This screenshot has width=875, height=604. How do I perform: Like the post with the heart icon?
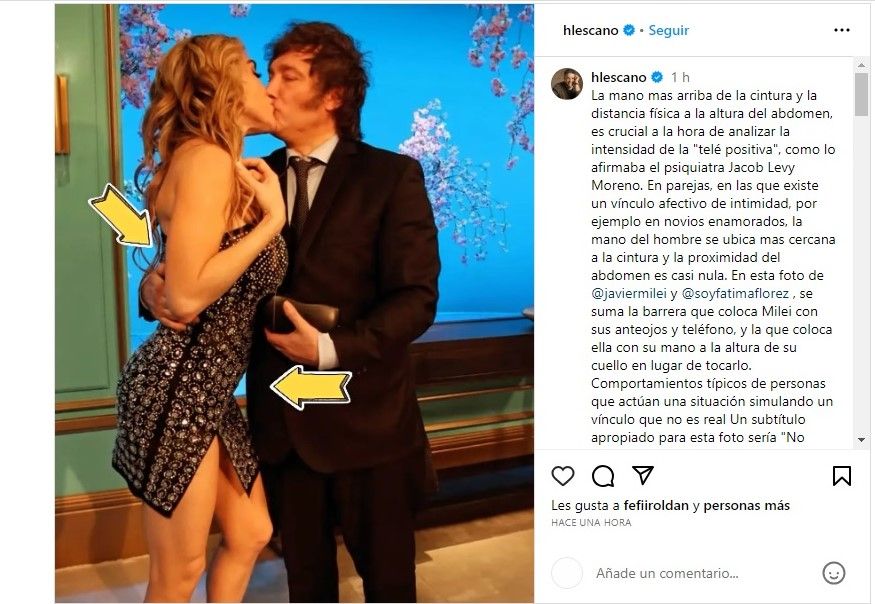point(562,476)
